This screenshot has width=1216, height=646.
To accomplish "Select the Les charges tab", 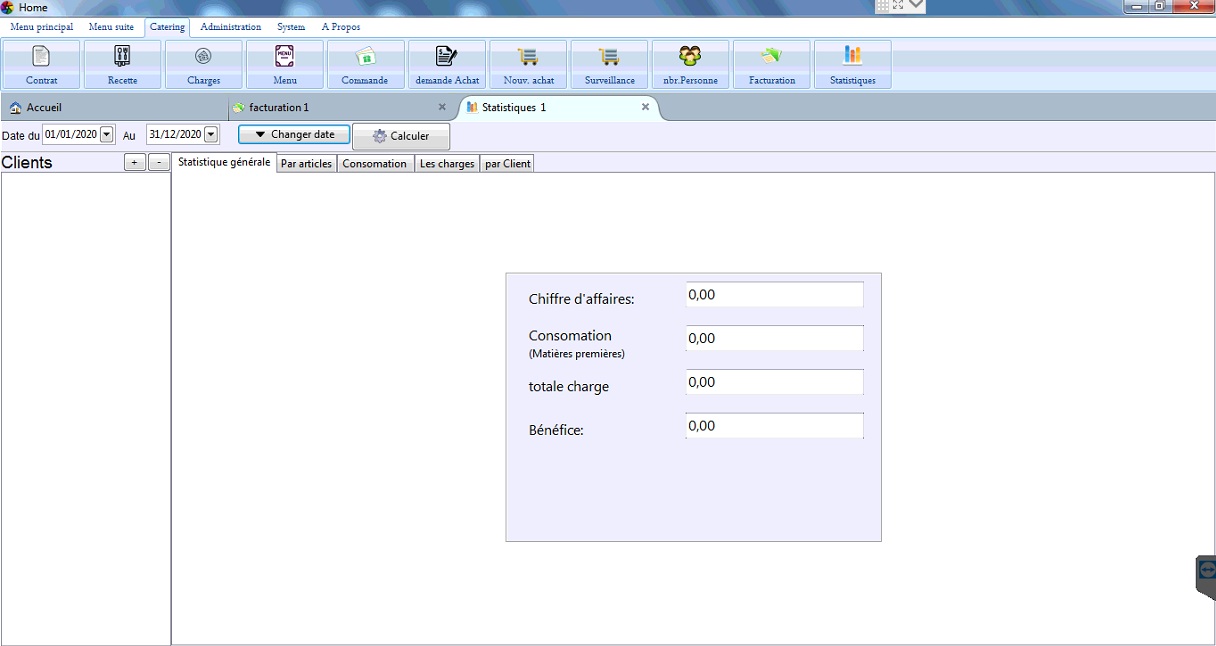I will (447, 164).
